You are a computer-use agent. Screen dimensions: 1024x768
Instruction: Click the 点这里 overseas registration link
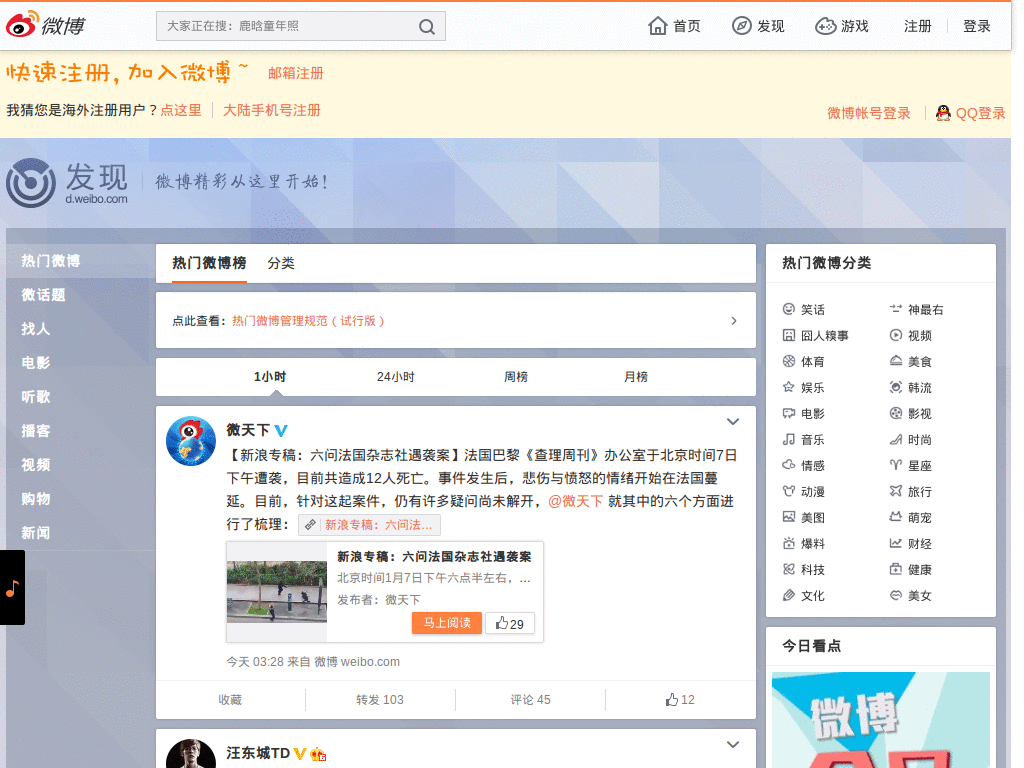[181, 110]
